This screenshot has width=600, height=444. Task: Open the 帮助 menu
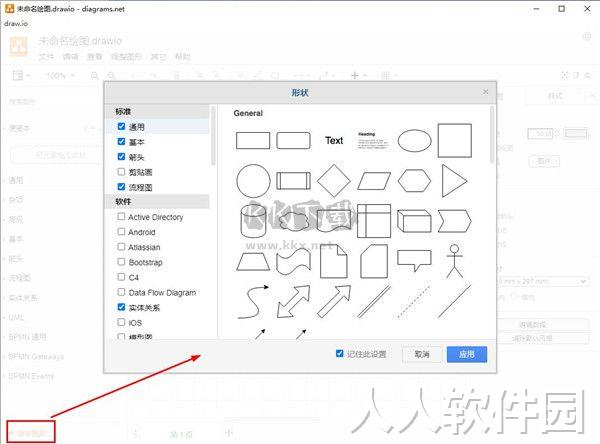click(182, 57)
